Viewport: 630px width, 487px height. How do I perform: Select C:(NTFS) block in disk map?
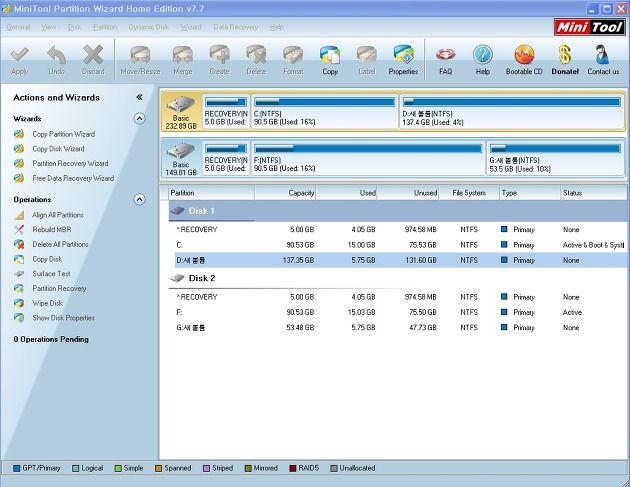(325, 111)
